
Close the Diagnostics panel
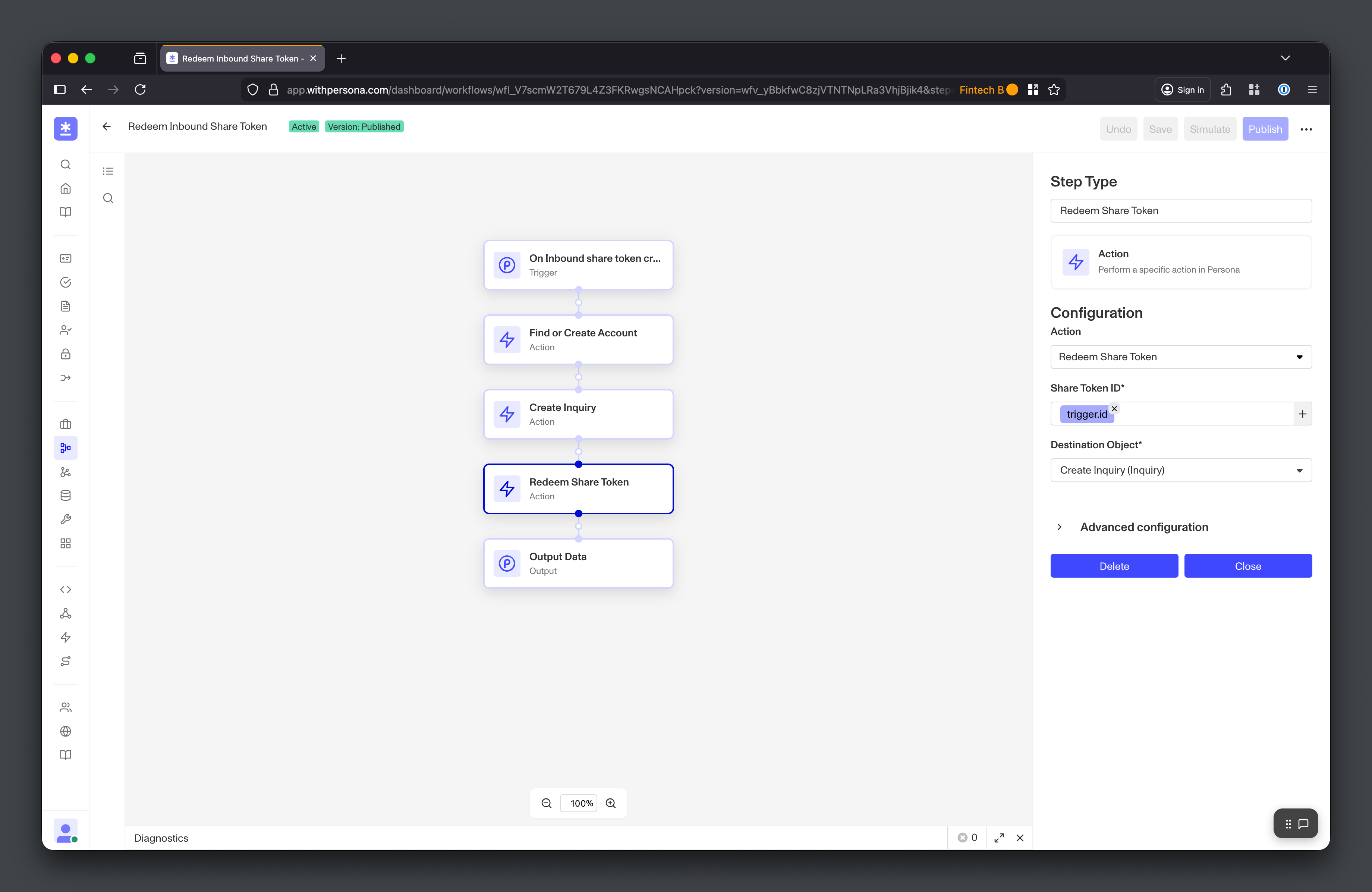point(1020,837)
